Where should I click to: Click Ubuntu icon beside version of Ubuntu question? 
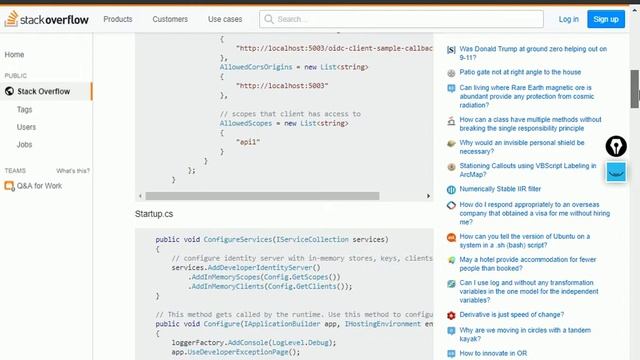pos(451,237)
